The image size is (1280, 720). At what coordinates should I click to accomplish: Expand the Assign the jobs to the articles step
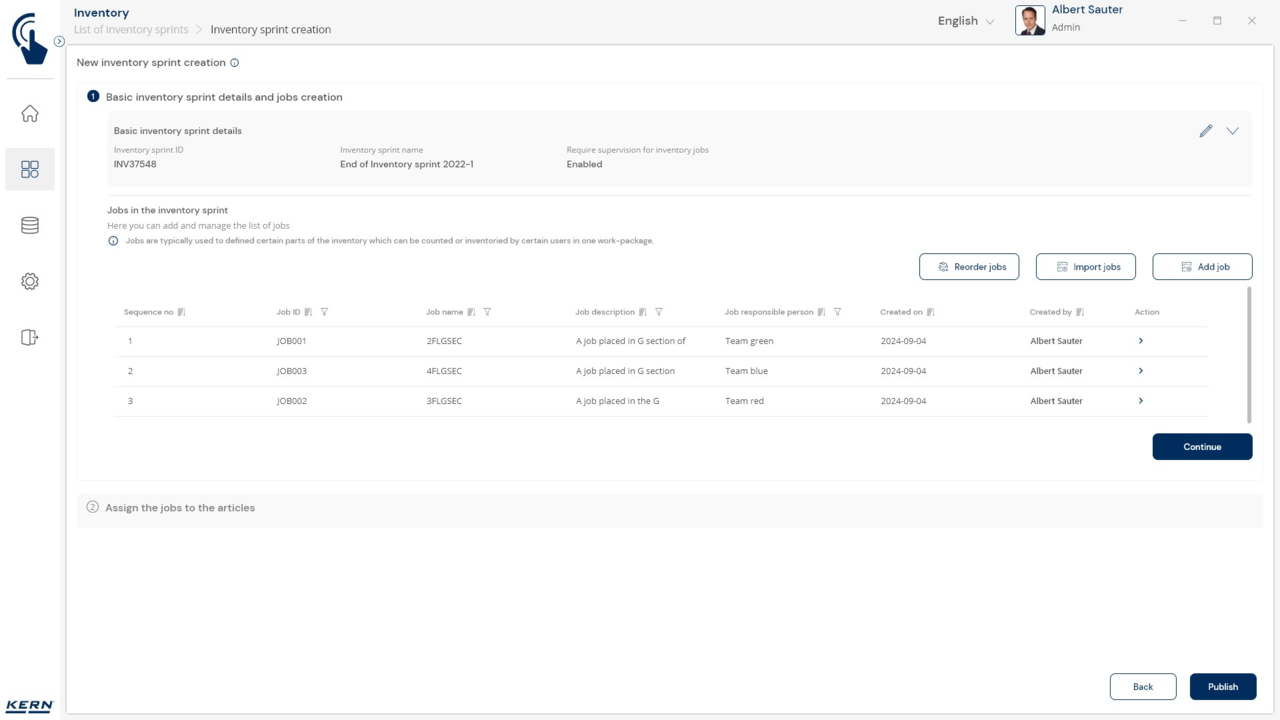click(180, 508)
